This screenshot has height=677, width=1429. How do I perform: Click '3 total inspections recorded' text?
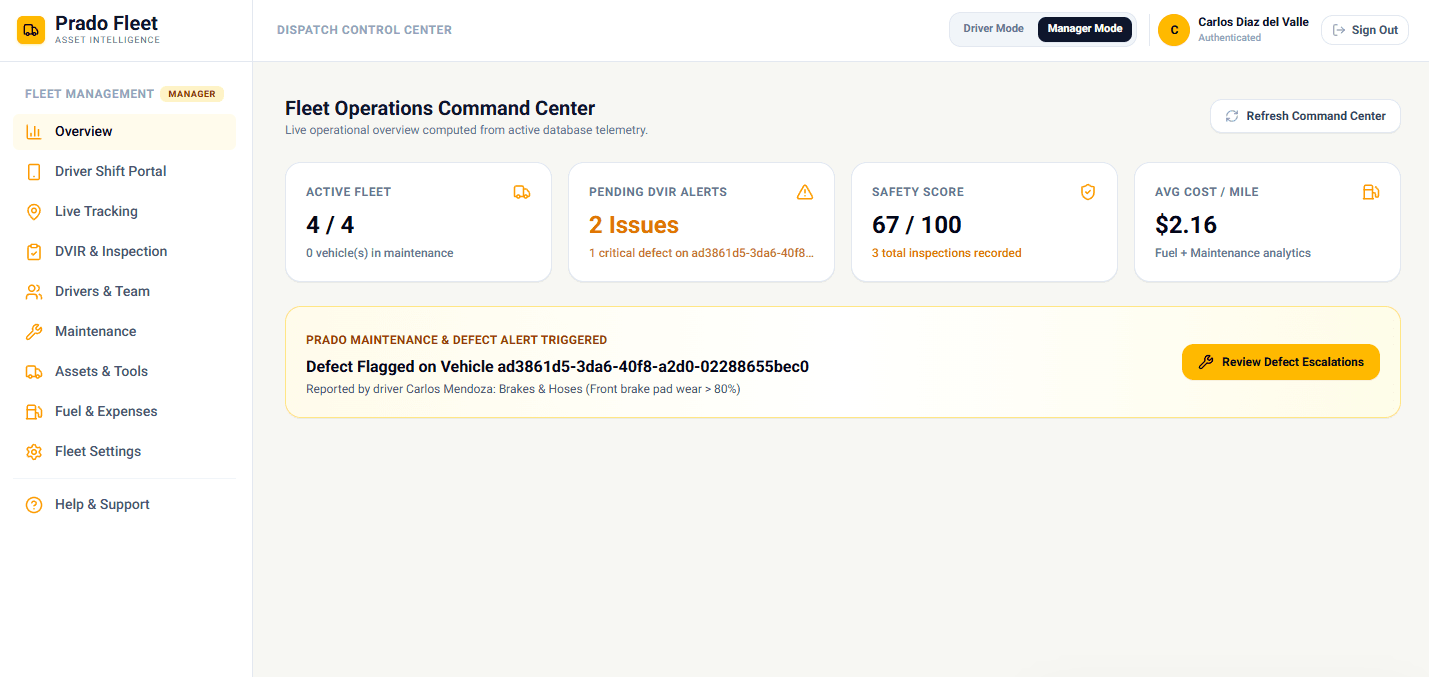[x=947, y=253]
